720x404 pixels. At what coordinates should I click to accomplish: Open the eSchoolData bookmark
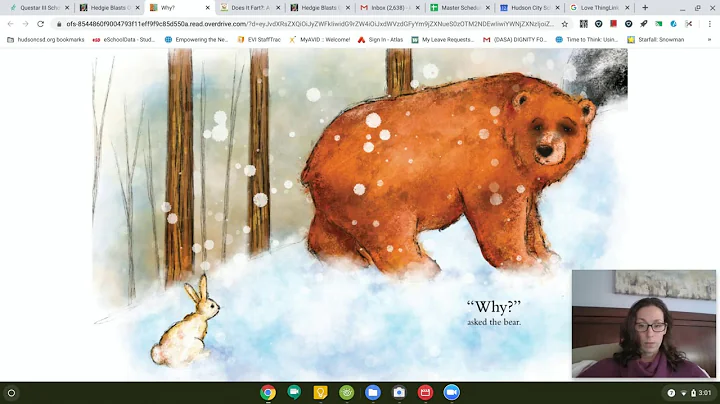[x=123, y=39]
